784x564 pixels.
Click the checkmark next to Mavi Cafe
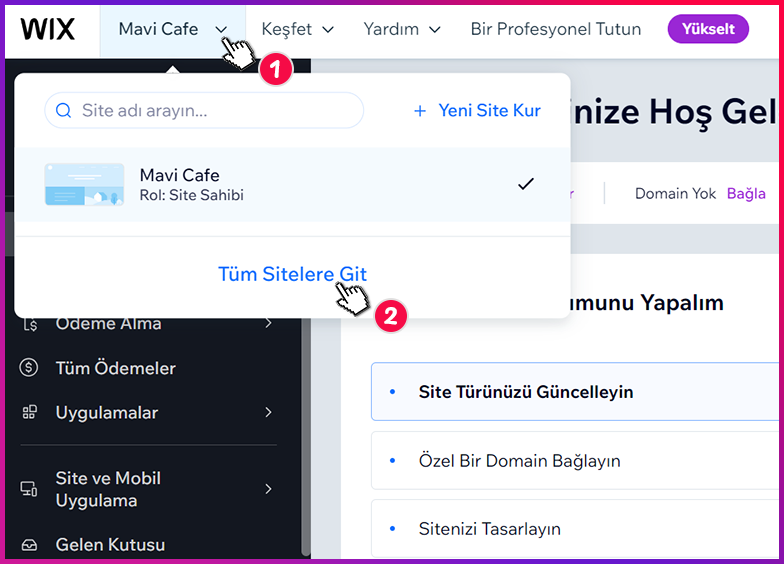(x=526, y=184)
